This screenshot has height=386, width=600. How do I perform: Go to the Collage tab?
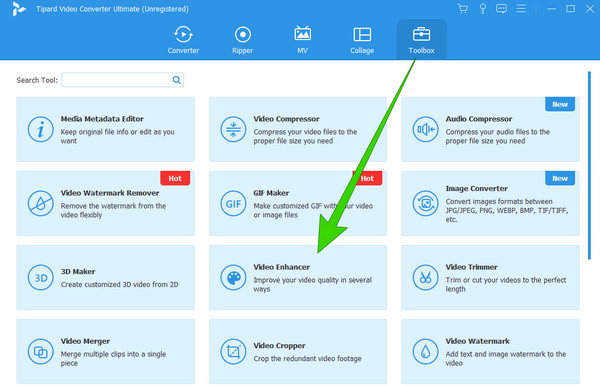[362, 40]
